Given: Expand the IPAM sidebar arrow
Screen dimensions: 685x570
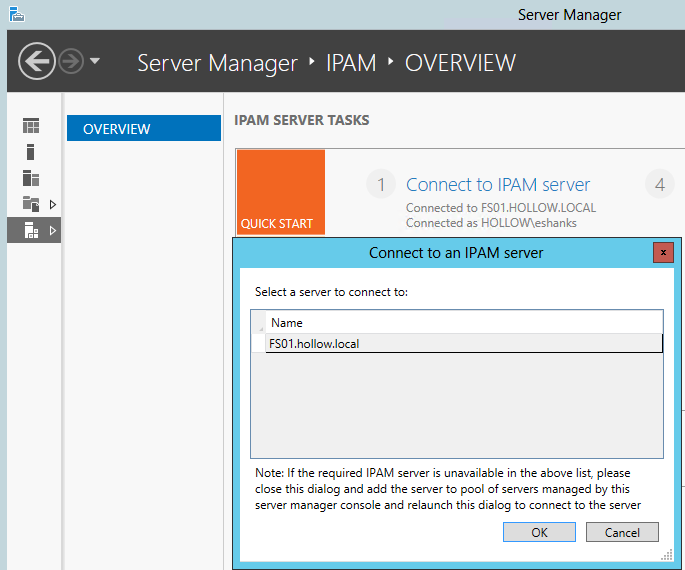Looking at the screenshot, I should point(52,230).
